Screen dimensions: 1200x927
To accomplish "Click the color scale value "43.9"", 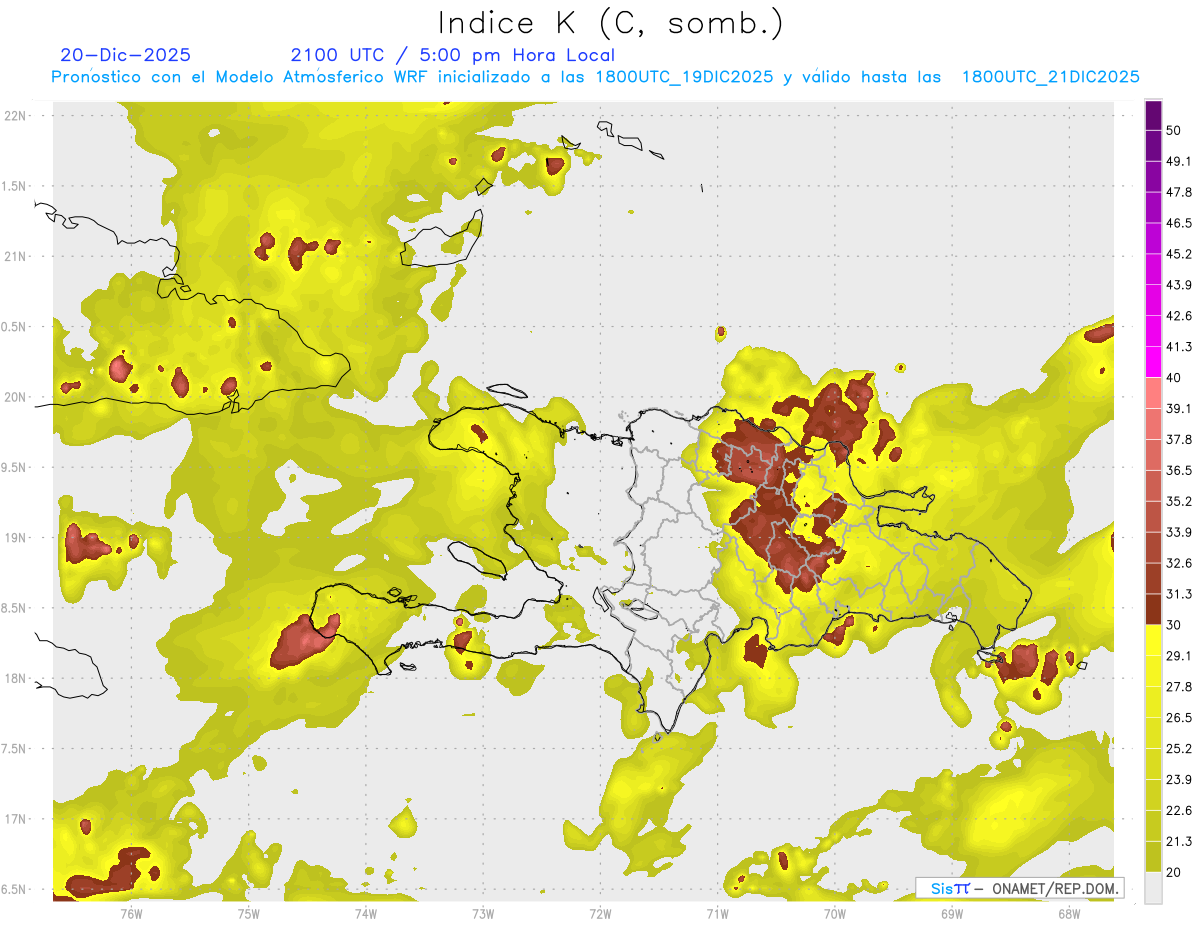I will [1179, 285].
